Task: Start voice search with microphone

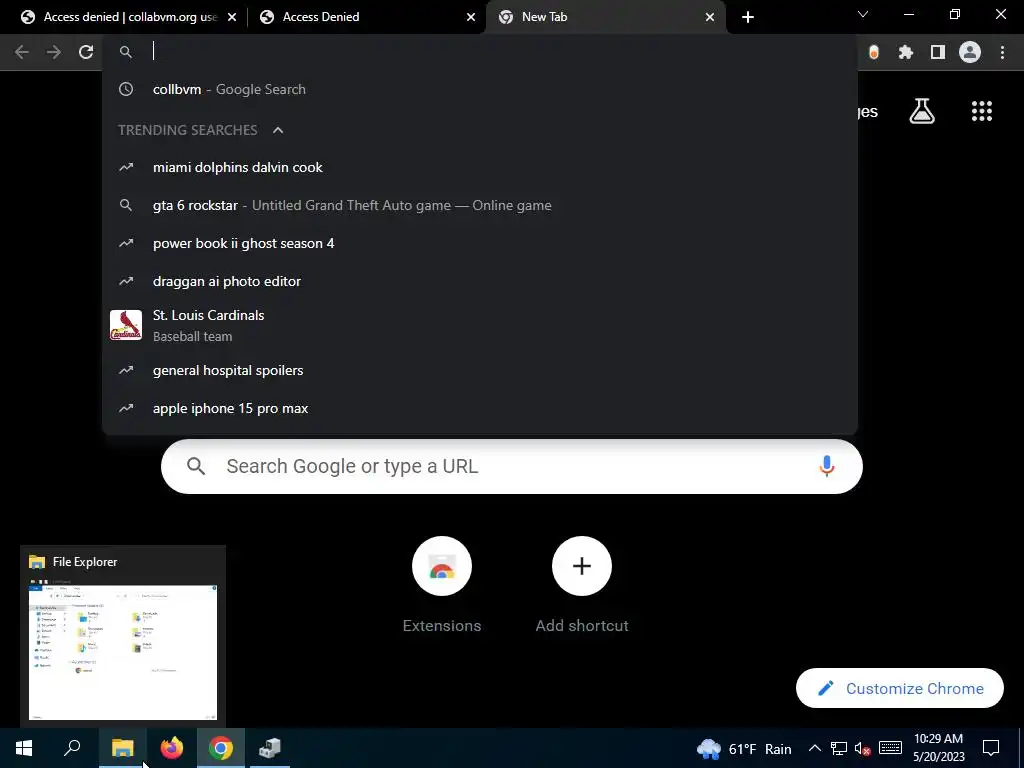Action: [x=827, y=466]
